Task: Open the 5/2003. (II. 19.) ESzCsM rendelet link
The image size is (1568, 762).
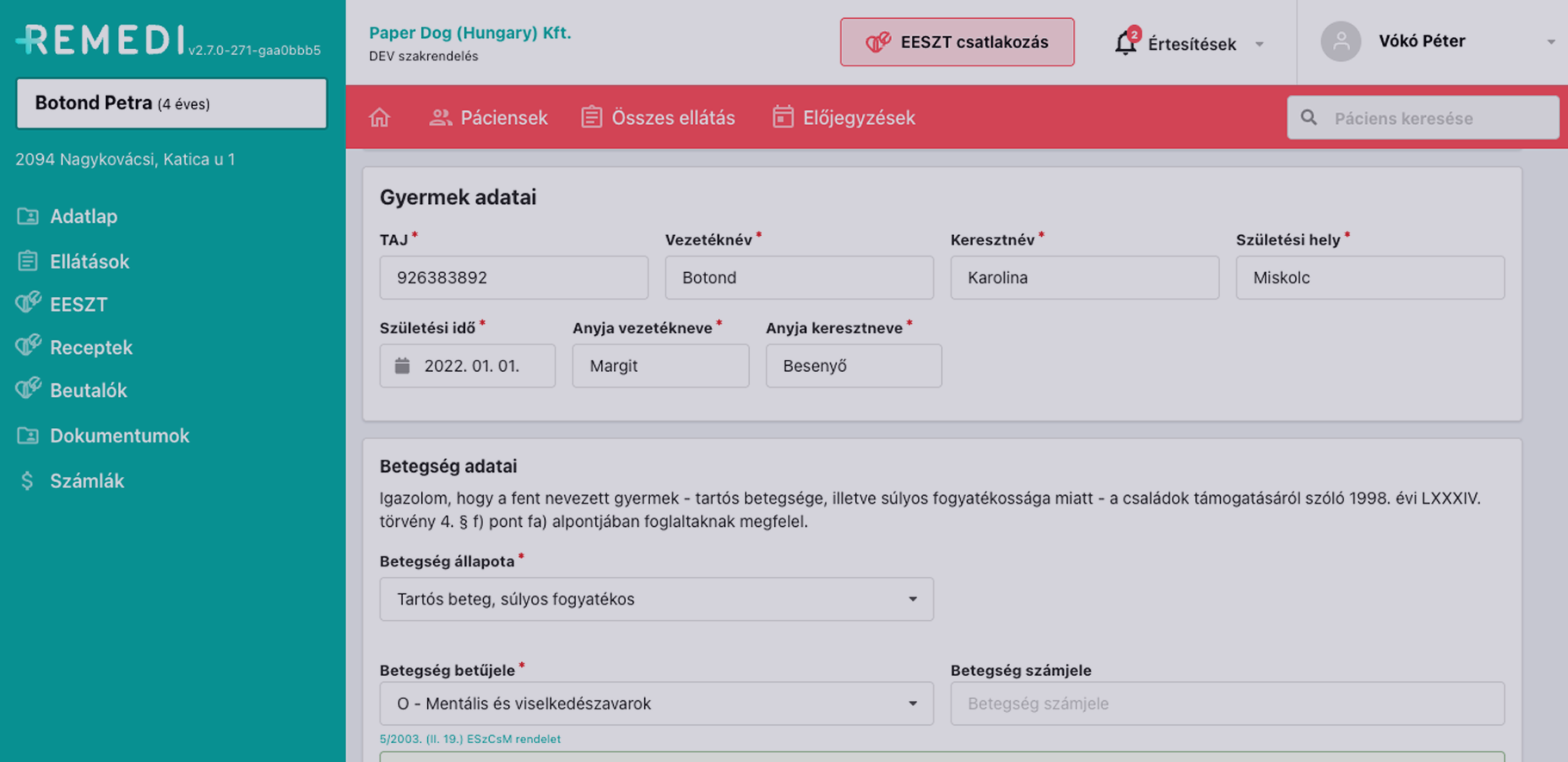Action: [x=470, y=739]
